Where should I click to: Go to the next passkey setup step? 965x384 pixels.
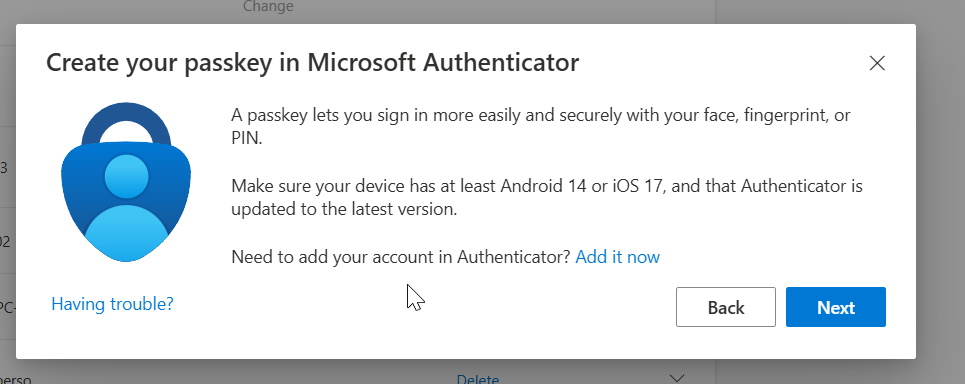click(x=836, y=307)
